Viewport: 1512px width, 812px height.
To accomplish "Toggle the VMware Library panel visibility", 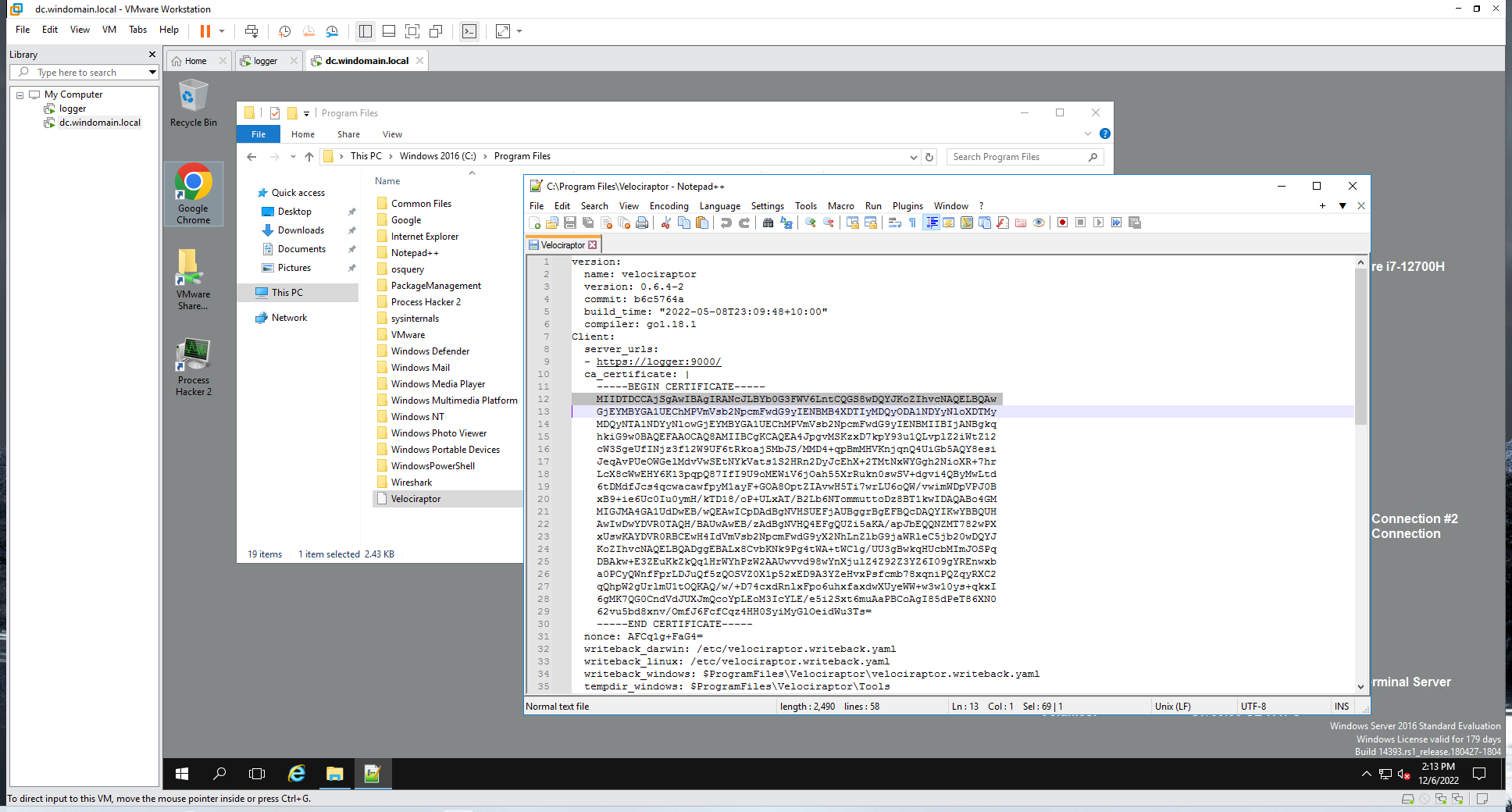I will pos(364,31).
